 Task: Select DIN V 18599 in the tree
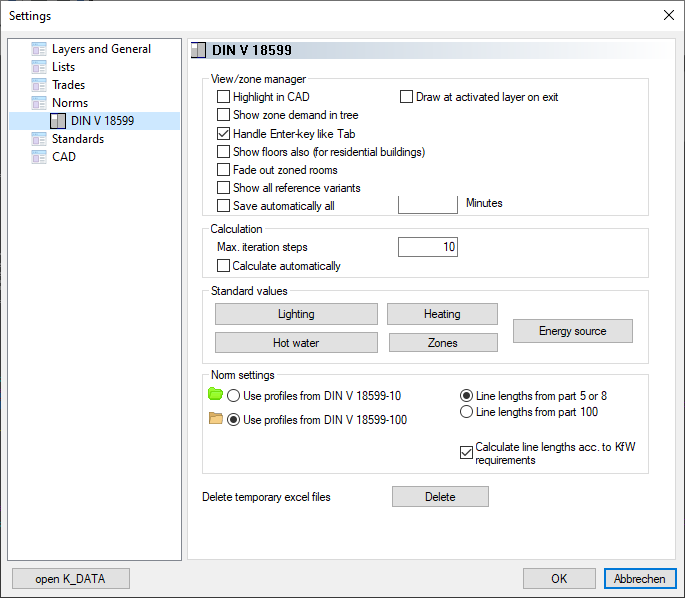tap(102, 121)
